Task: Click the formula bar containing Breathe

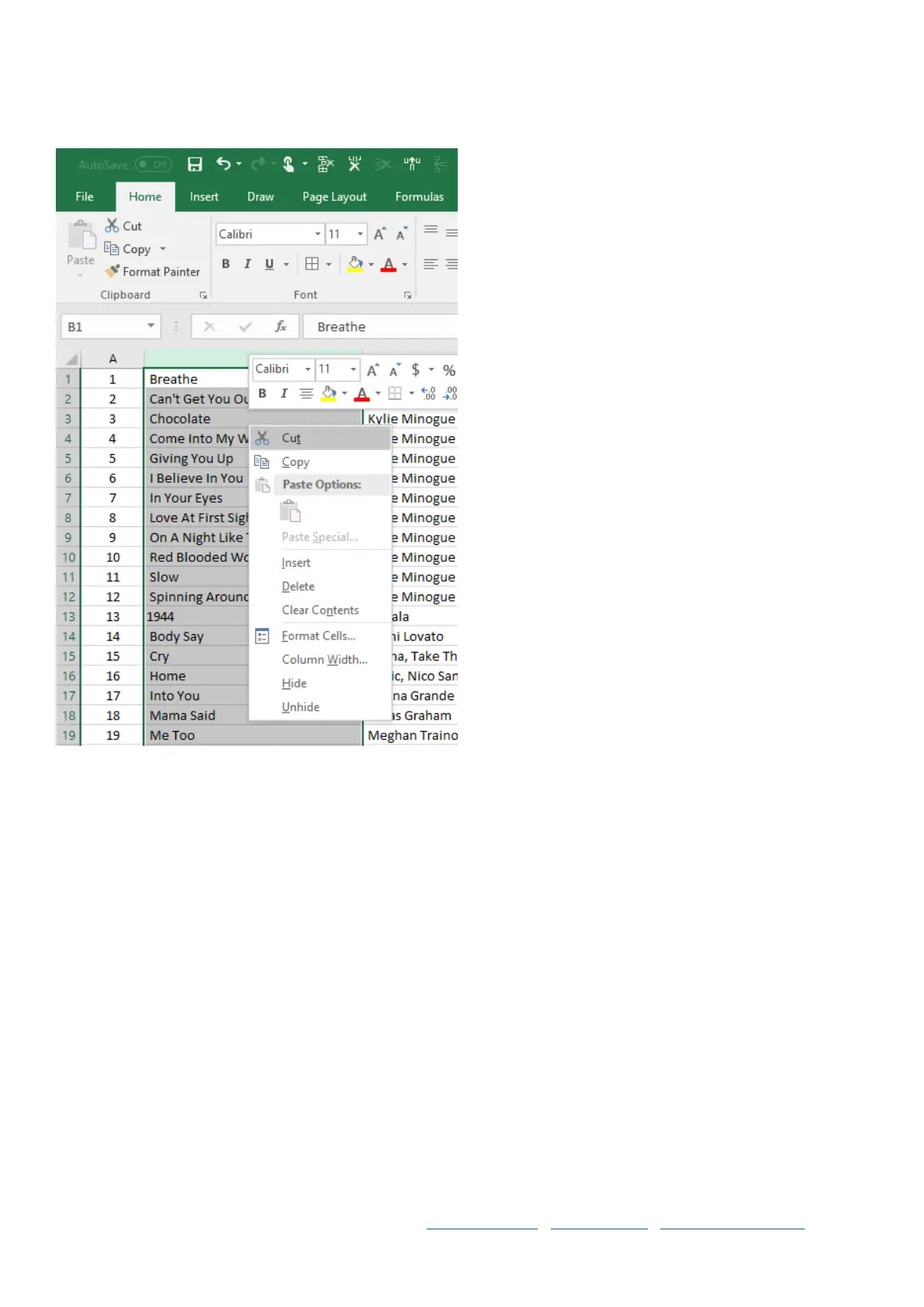Action: 380,327
